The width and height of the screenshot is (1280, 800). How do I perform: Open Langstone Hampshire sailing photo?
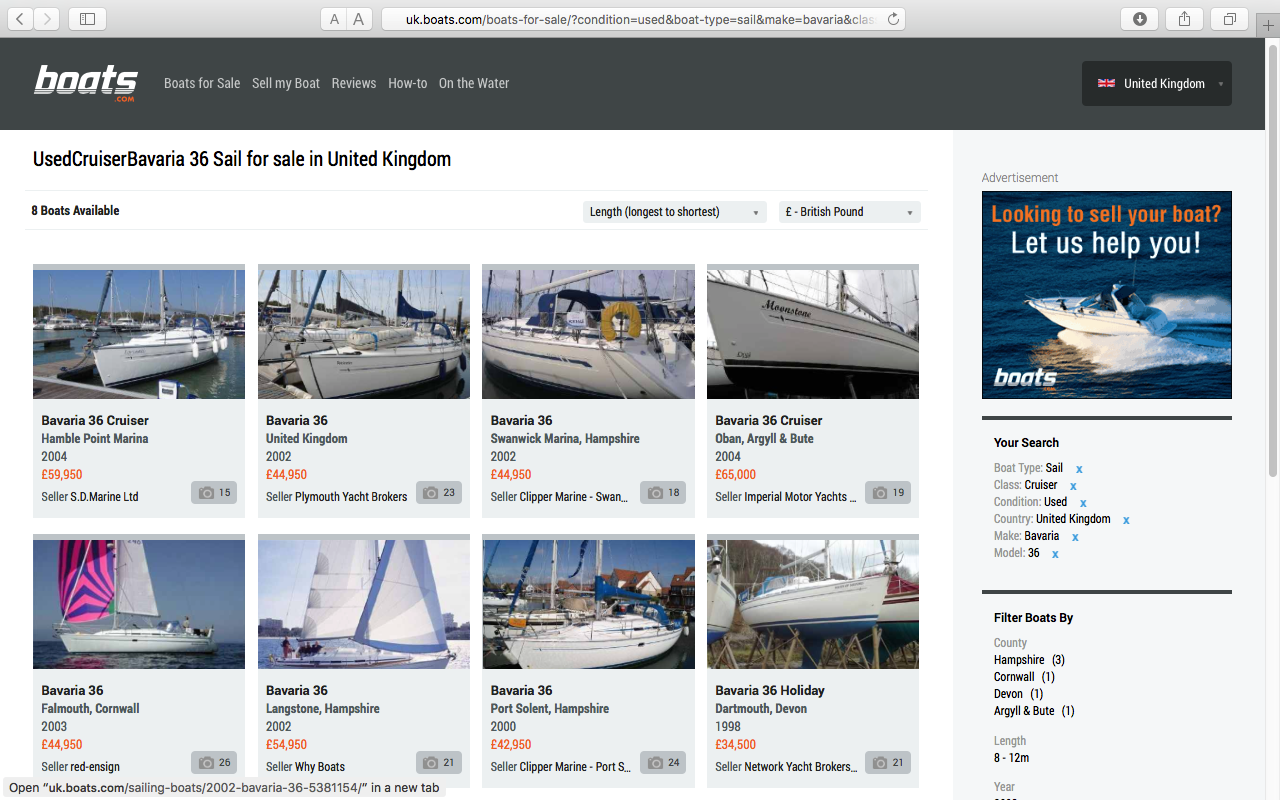(x=364, y=604)
